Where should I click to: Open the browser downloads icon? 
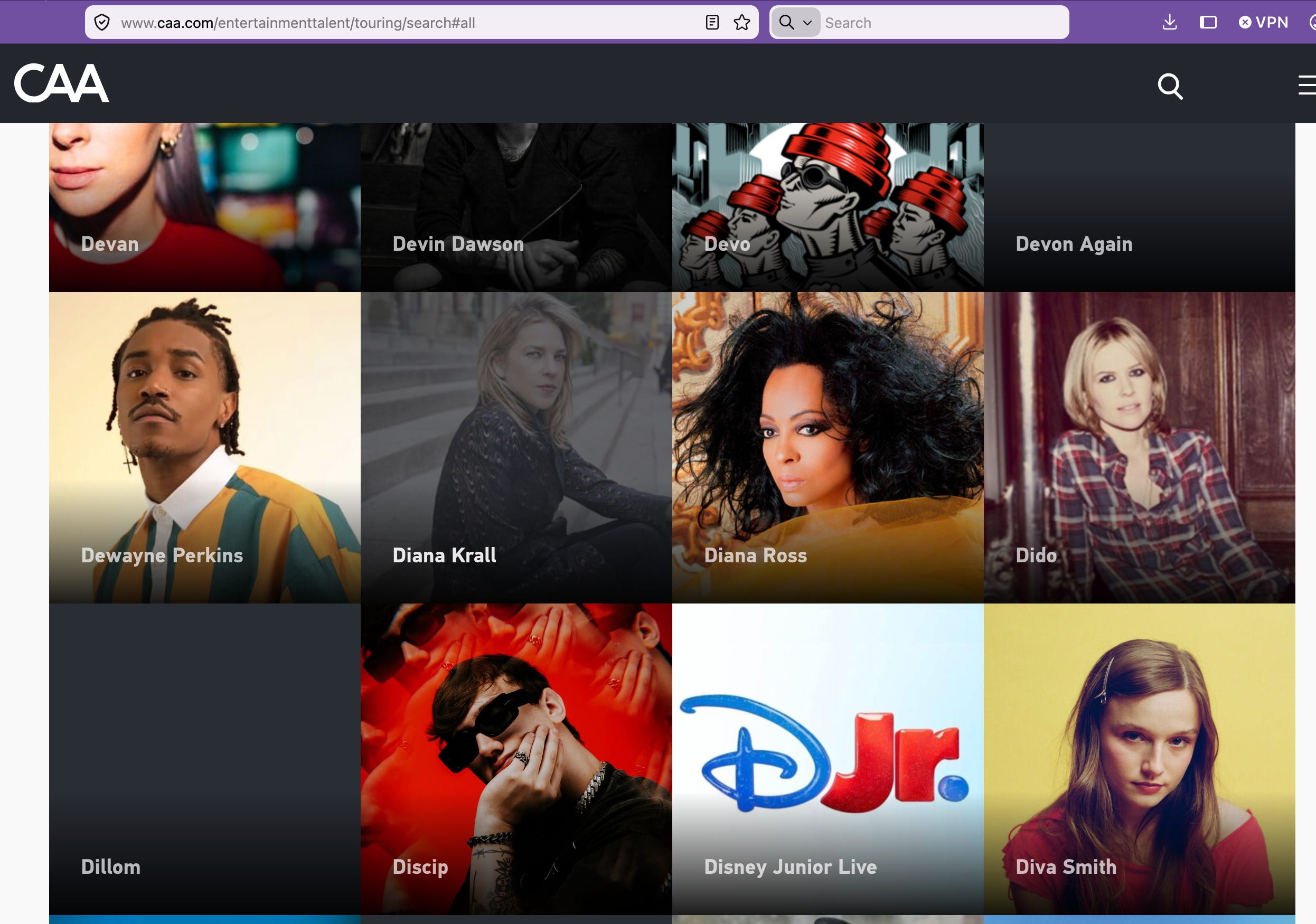1169,23
